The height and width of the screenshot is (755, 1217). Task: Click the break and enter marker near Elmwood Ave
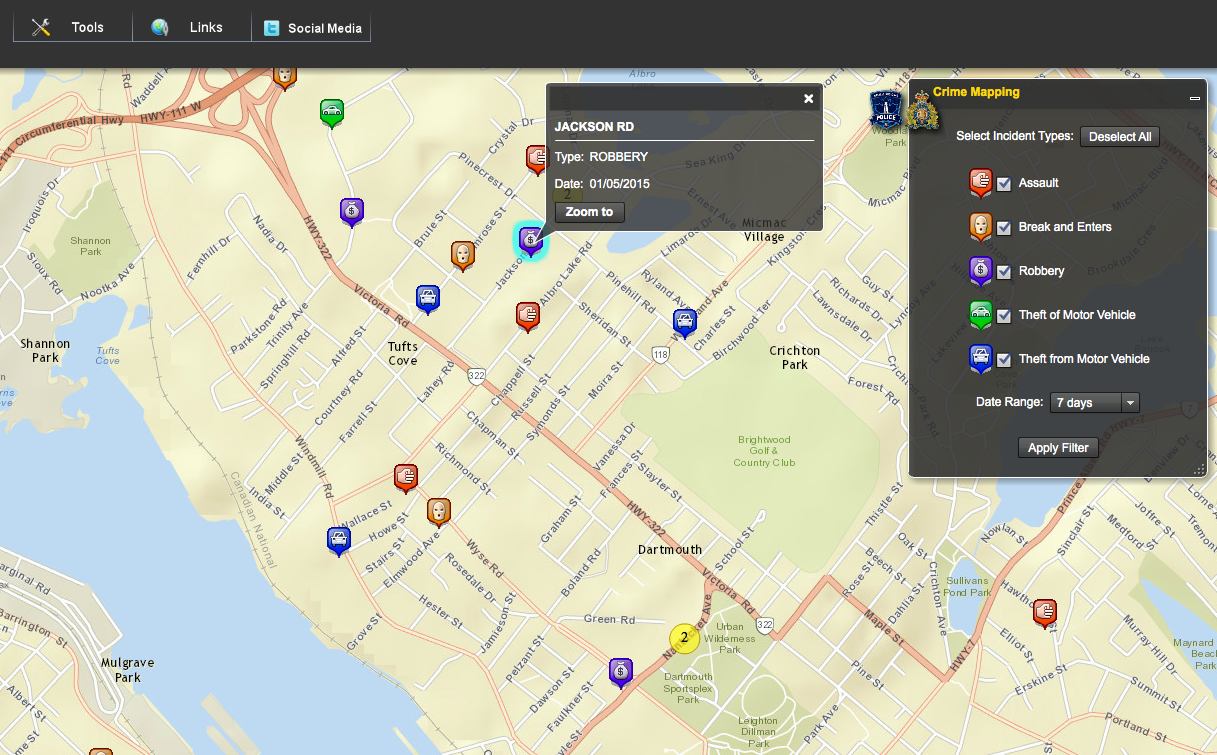tap(438, 511)
